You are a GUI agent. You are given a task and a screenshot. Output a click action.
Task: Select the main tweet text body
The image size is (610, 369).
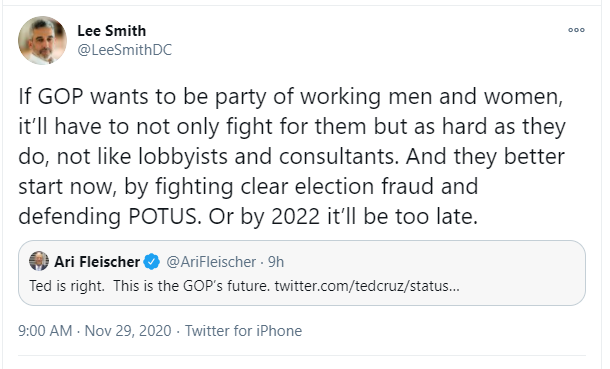[x=292, y=156]
